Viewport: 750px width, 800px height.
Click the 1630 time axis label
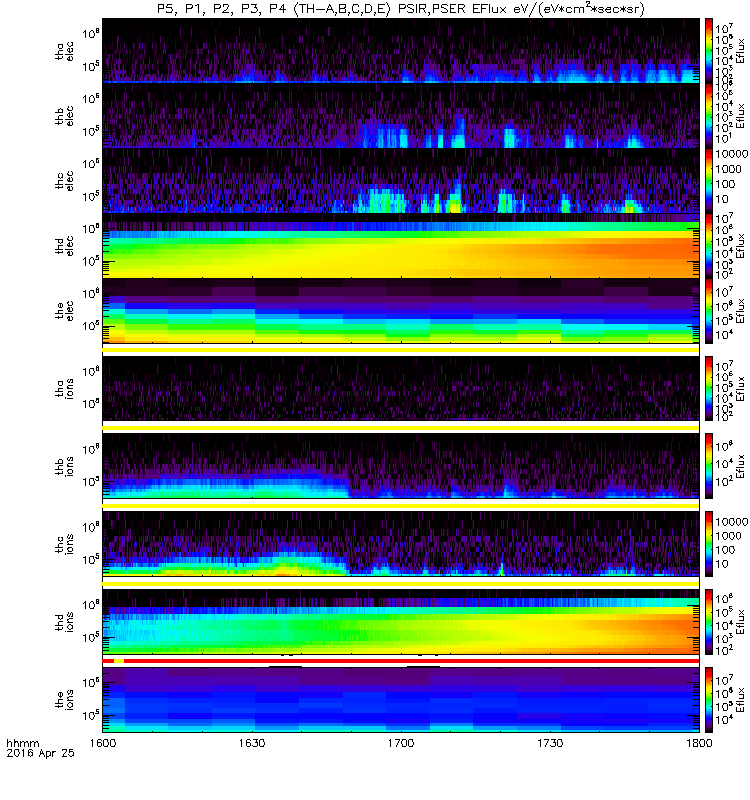tap(252, 743)
